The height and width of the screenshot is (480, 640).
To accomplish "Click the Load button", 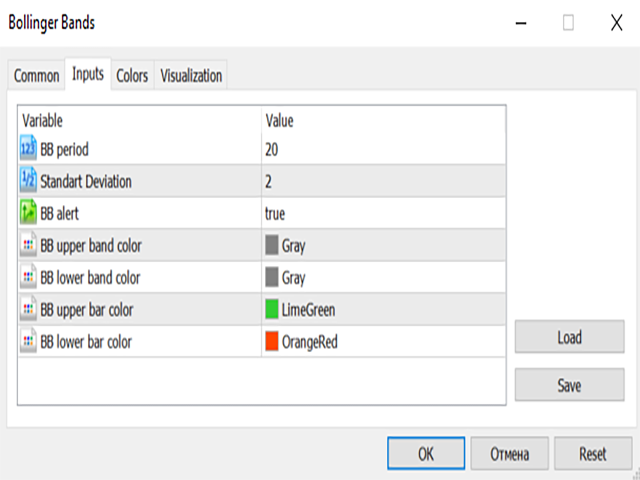I will coord(569,337).
